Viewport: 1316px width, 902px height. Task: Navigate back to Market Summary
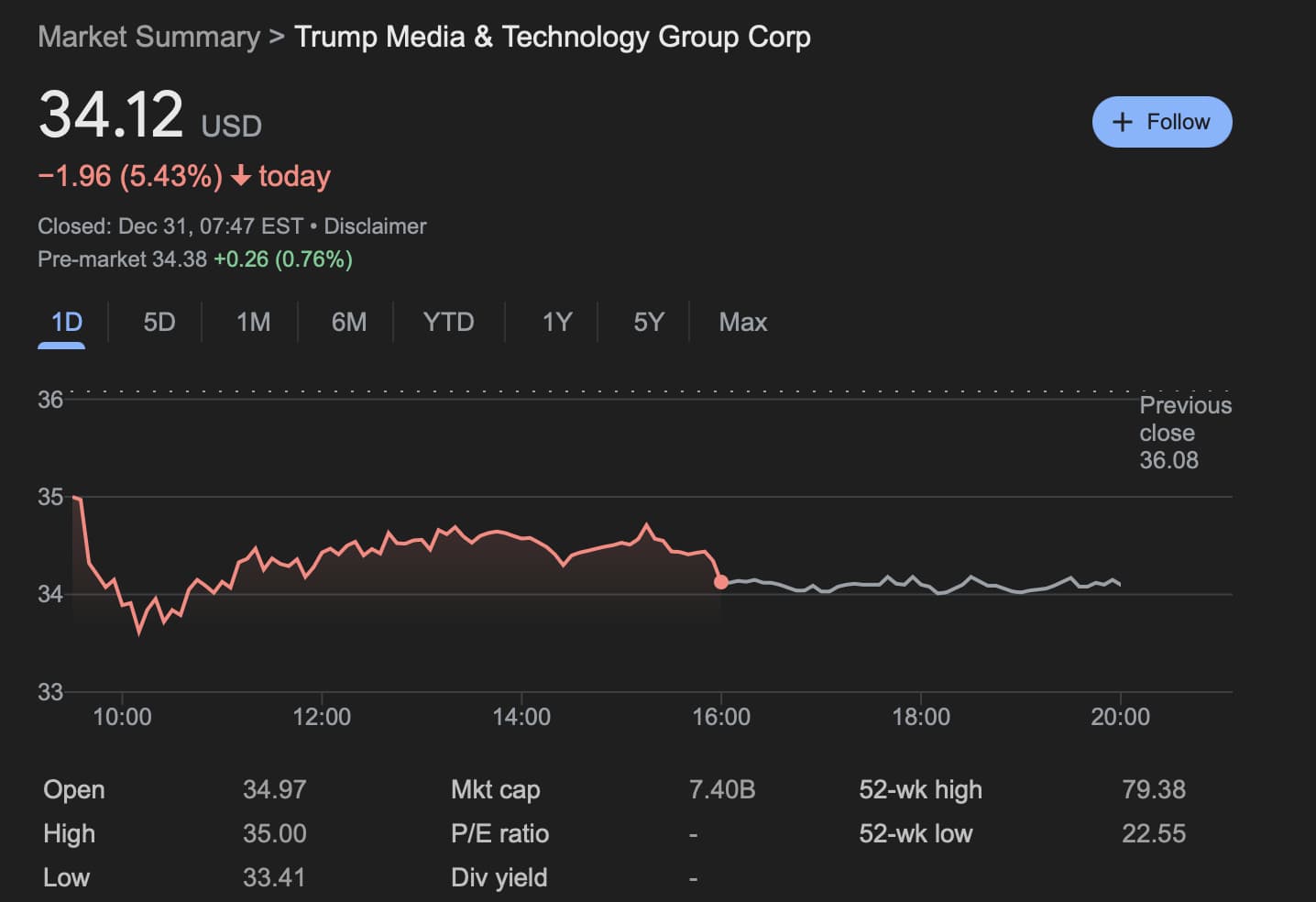click(148, 37)
